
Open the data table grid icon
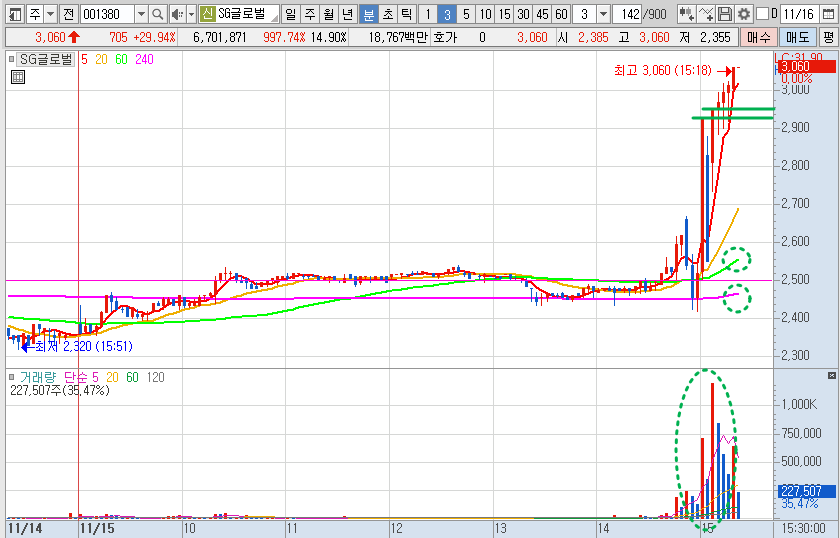(x=18, y=77)
